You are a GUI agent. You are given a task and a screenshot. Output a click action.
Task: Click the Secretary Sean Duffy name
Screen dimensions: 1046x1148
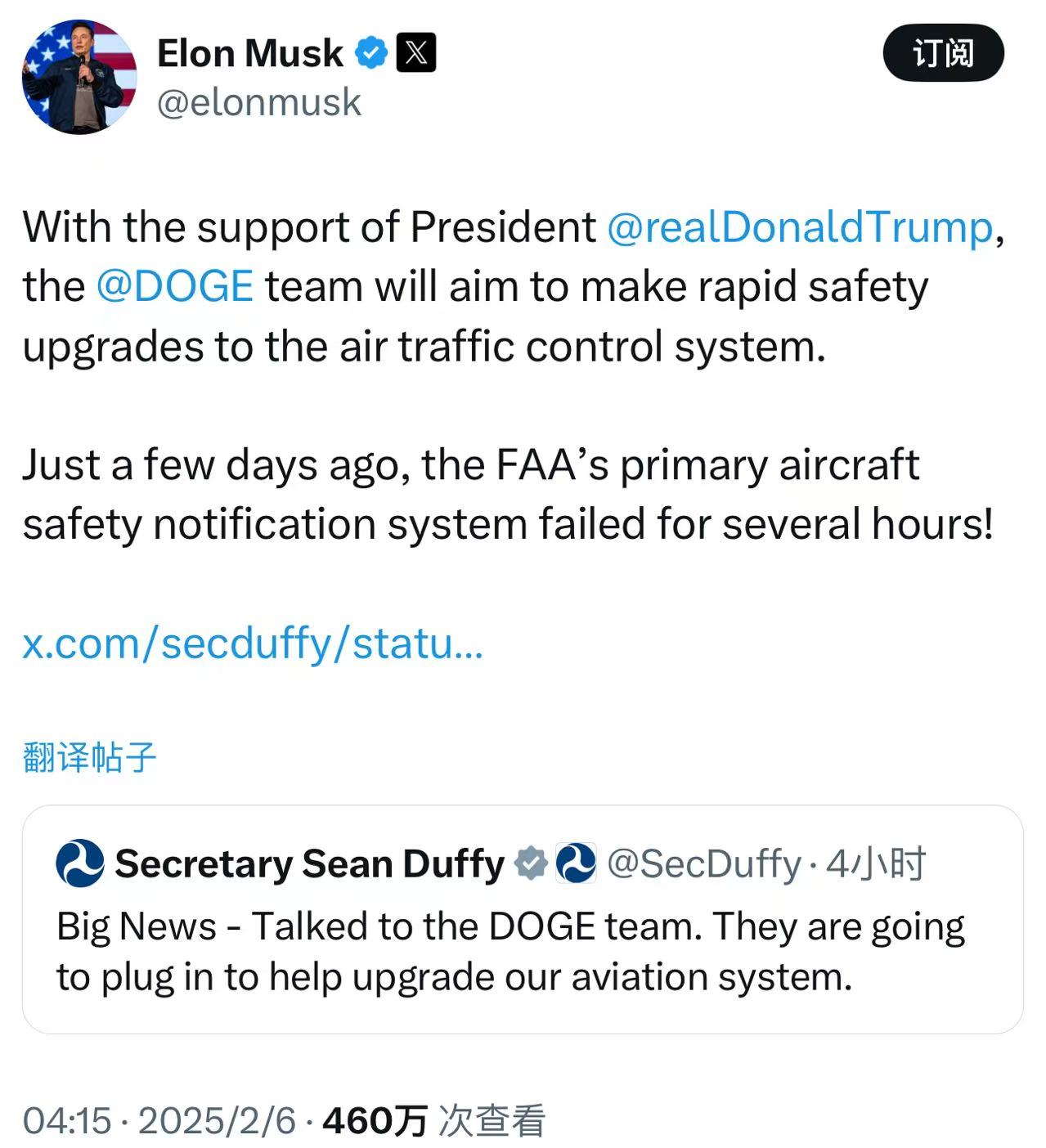[310, 863]
